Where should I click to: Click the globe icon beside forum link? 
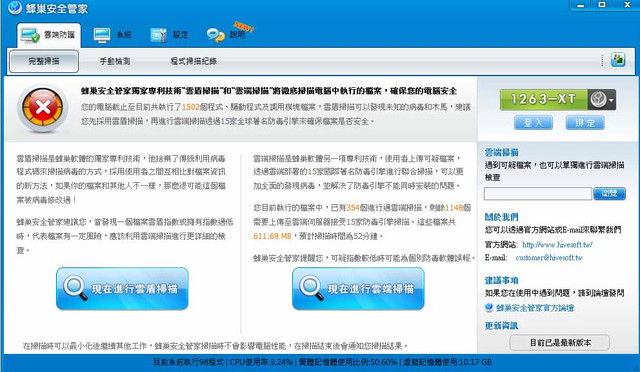tap(489, 307)
